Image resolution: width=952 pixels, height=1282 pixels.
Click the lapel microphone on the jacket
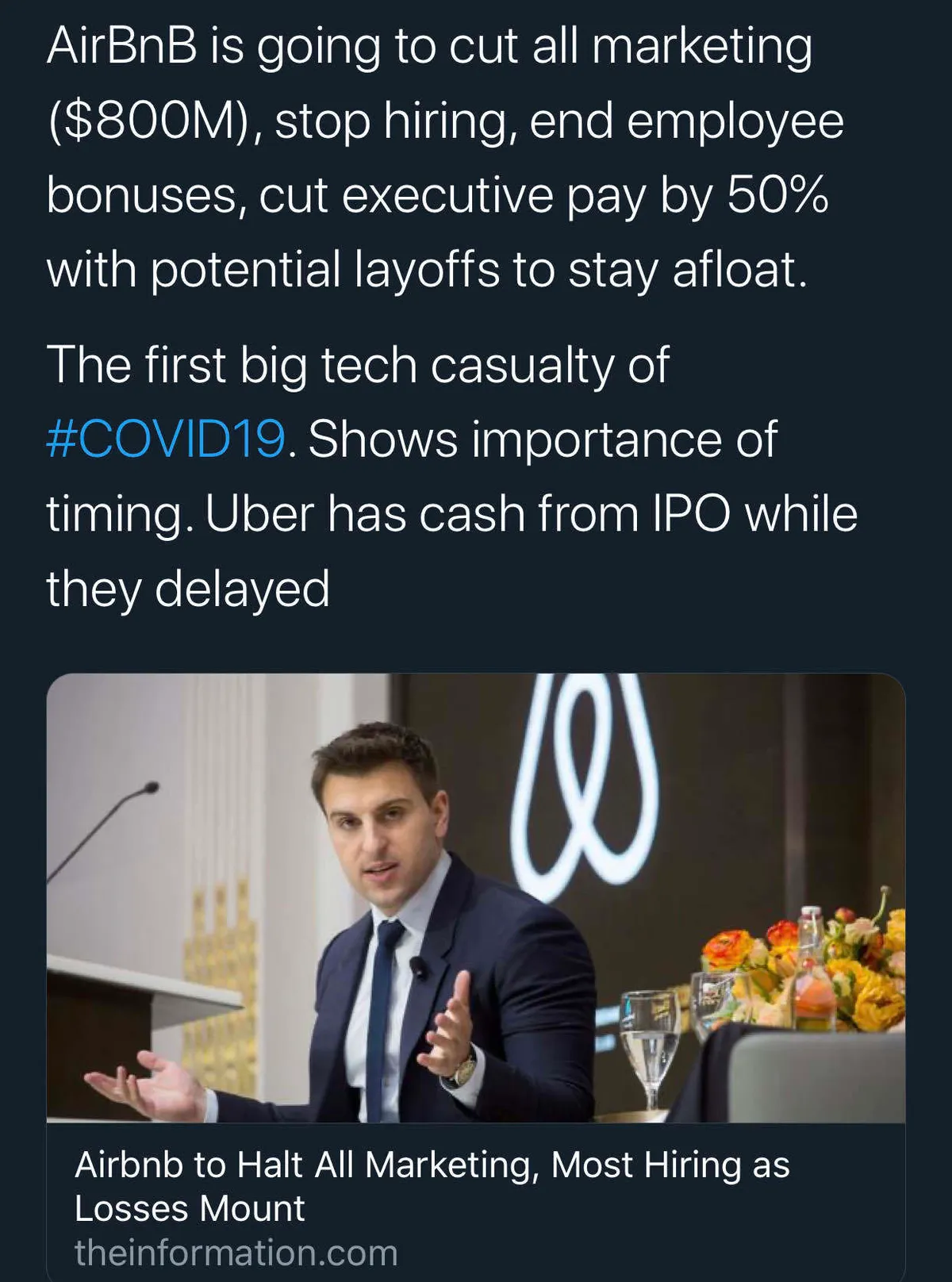[x=417, y=966]
